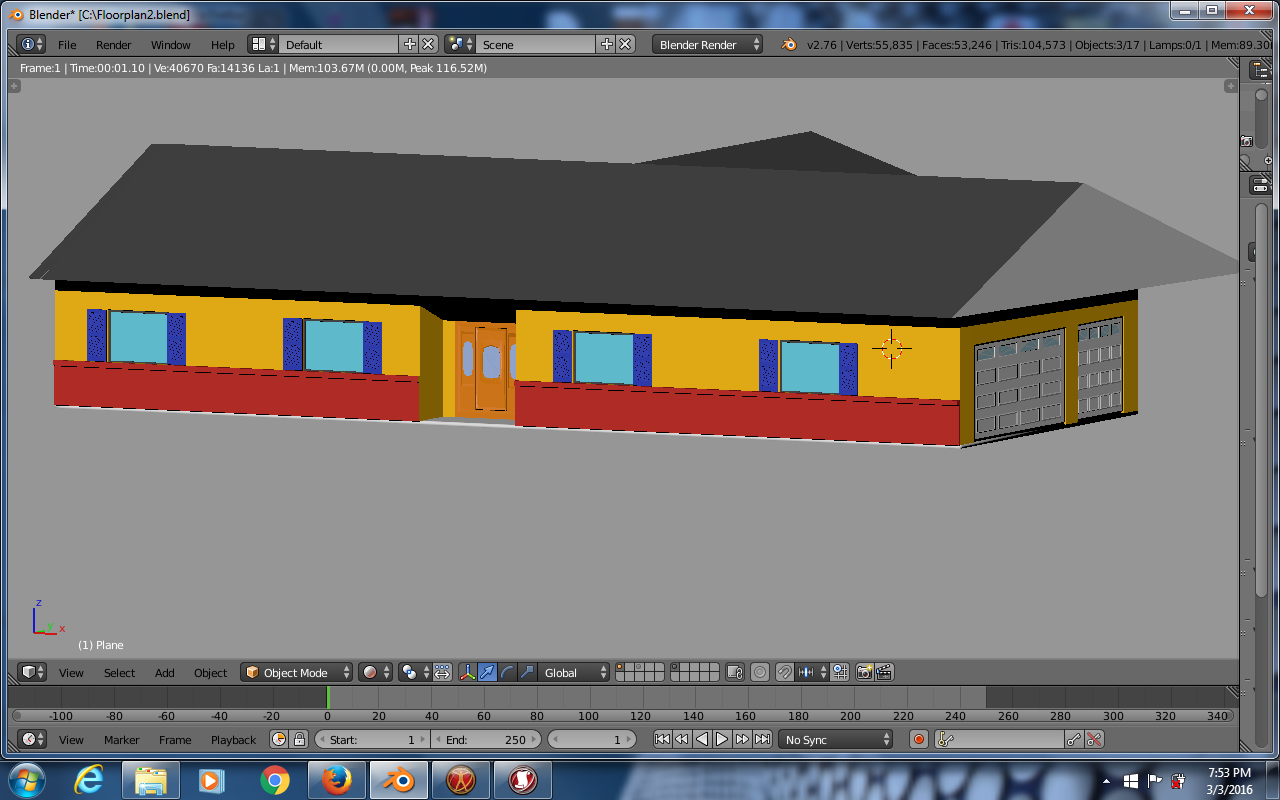The image size is (1280, 800).
Task: Click the snap target grid icon
Action: tap(840, 672)
